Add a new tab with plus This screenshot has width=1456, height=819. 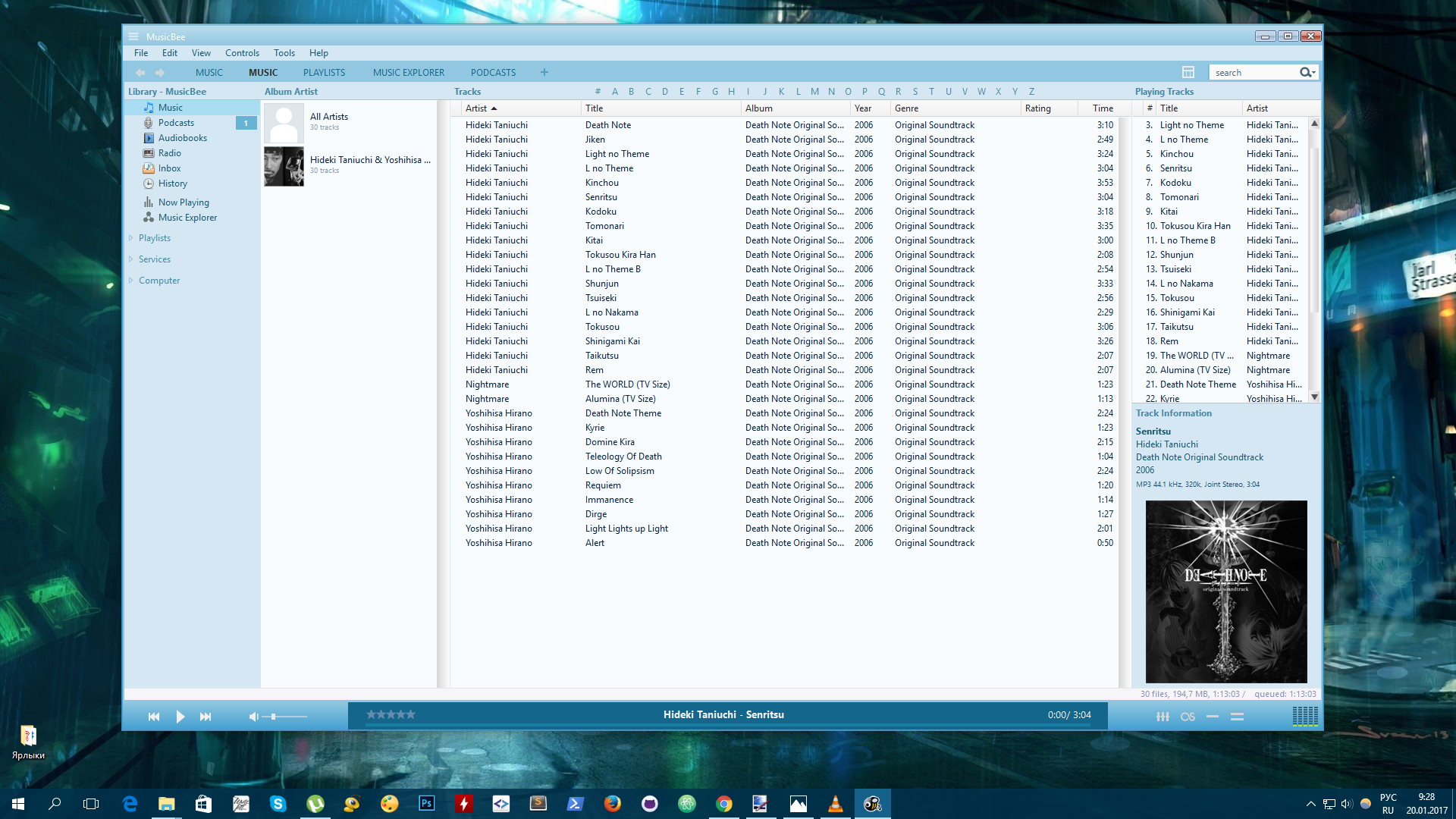(x=544, y=73)
